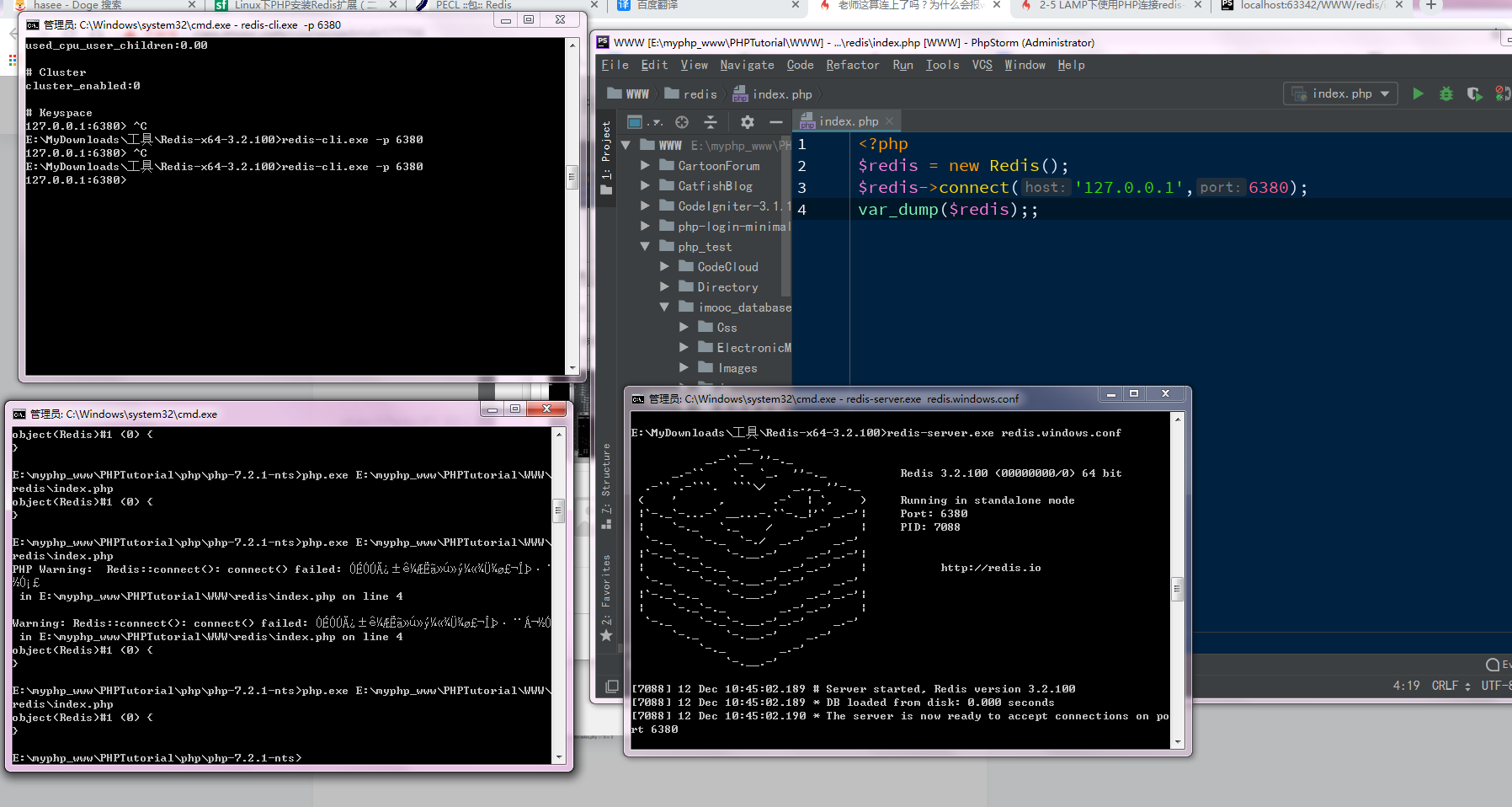Expand the CodeCloud folder
Viewport: 1512px width, 807px height.
pyautogui.click(x=664, y=266)
